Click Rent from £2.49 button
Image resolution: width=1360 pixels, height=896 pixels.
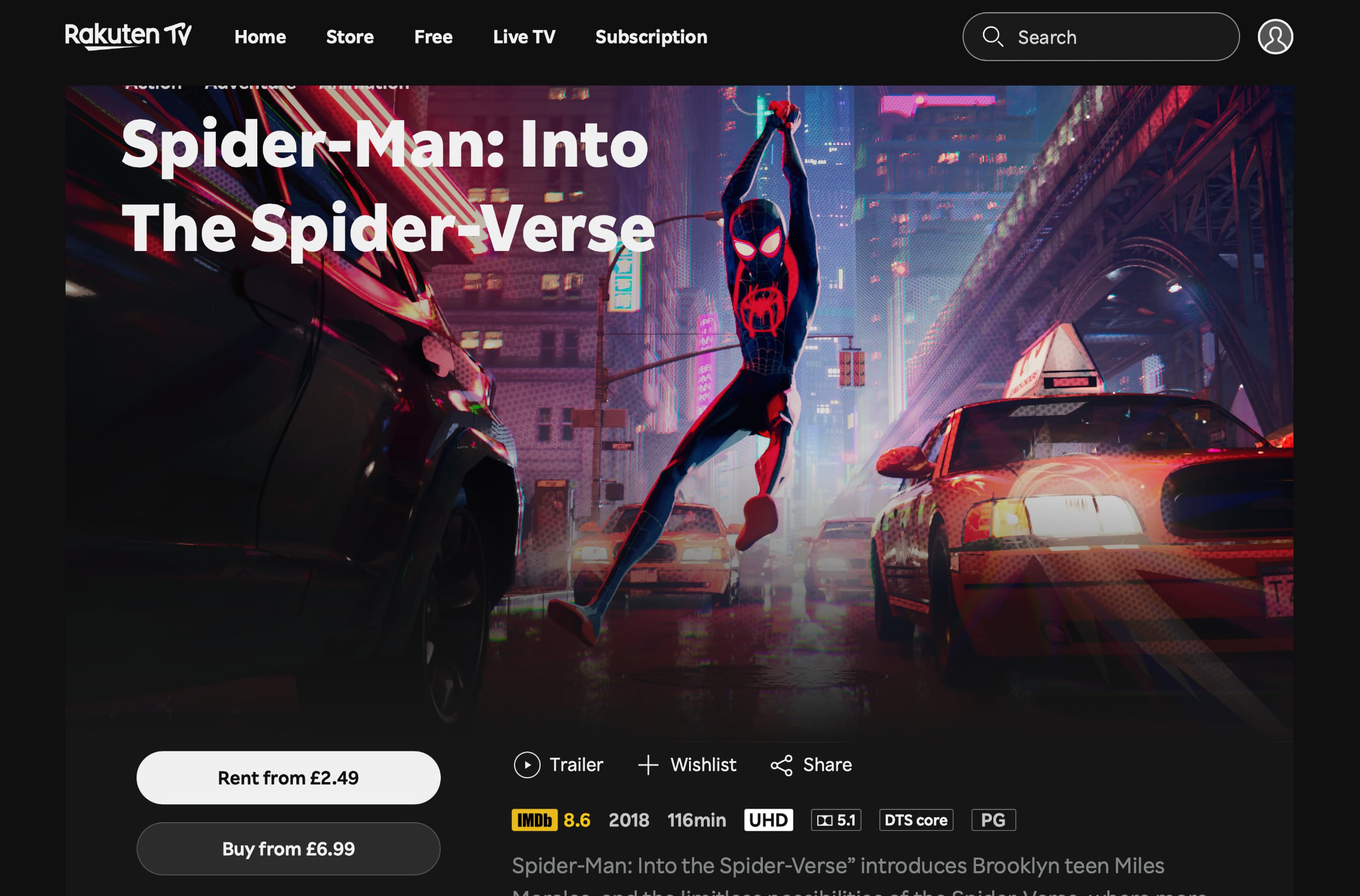pyautogui.click(x=288, y=777)
